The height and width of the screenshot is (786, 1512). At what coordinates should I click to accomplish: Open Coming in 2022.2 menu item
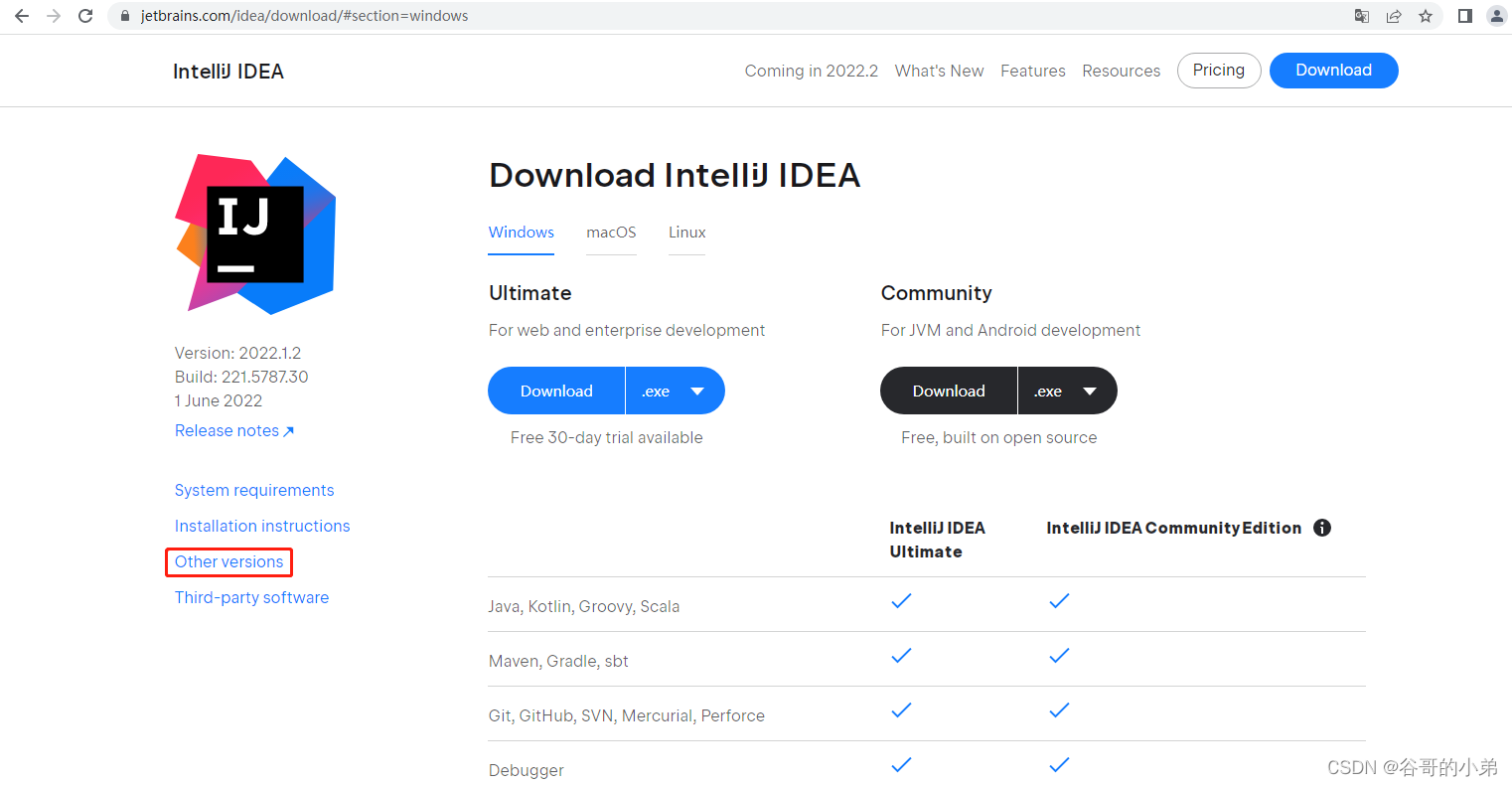pyautogui.click(x=812, y=71)
